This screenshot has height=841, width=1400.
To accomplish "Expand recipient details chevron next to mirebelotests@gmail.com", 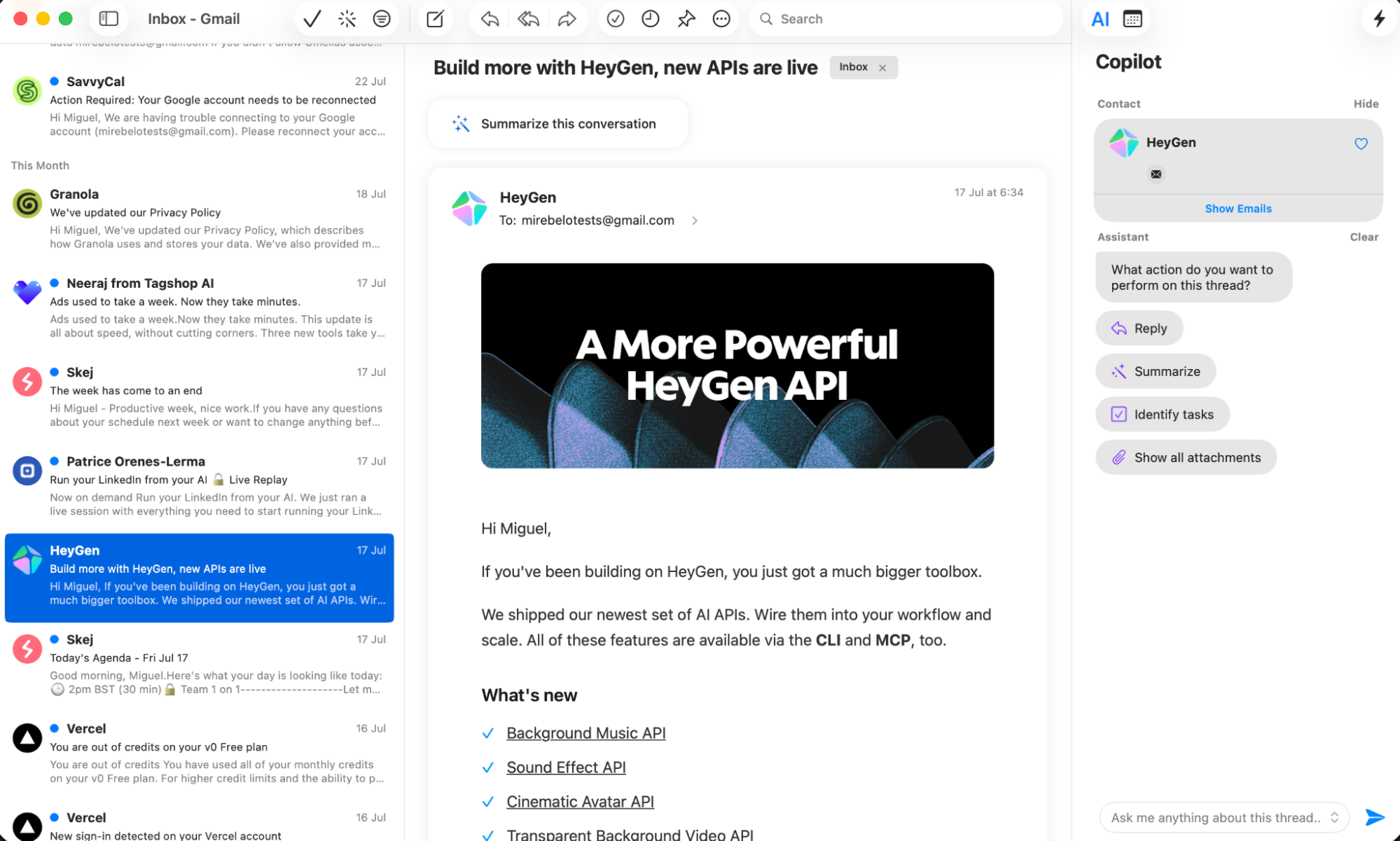I will [x=695, y=221].
